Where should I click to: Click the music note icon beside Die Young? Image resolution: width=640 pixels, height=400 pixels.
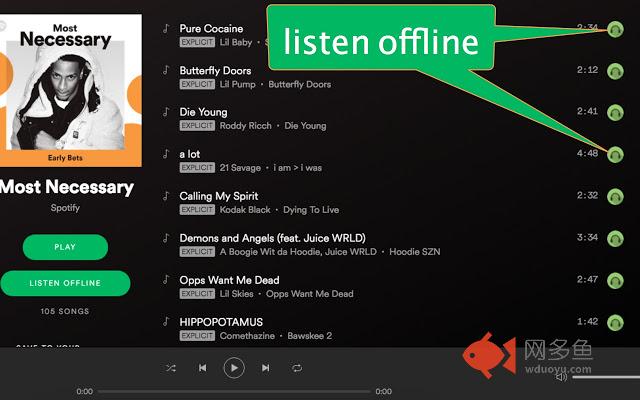pyautogui.click(x=166, y=112)
